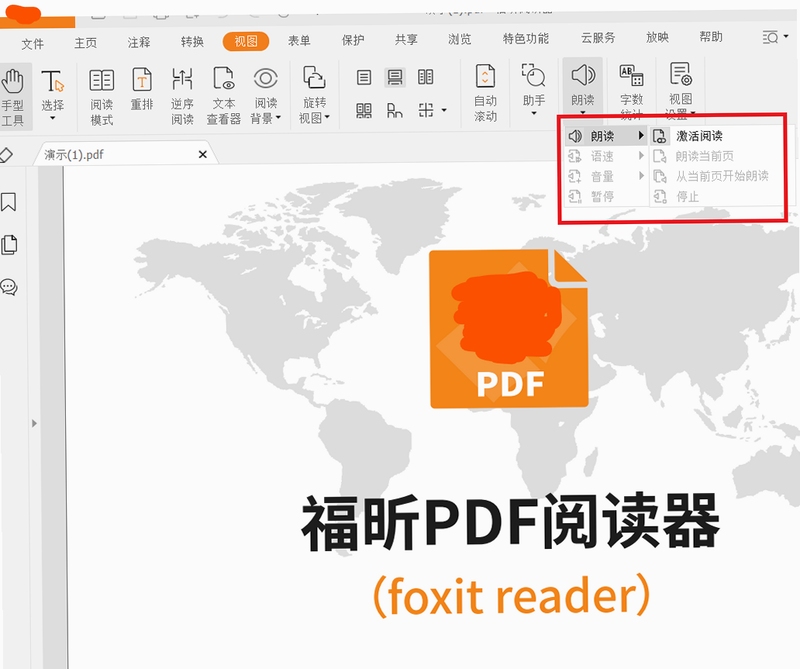Select continuous facing layout icon

(364, 110)
